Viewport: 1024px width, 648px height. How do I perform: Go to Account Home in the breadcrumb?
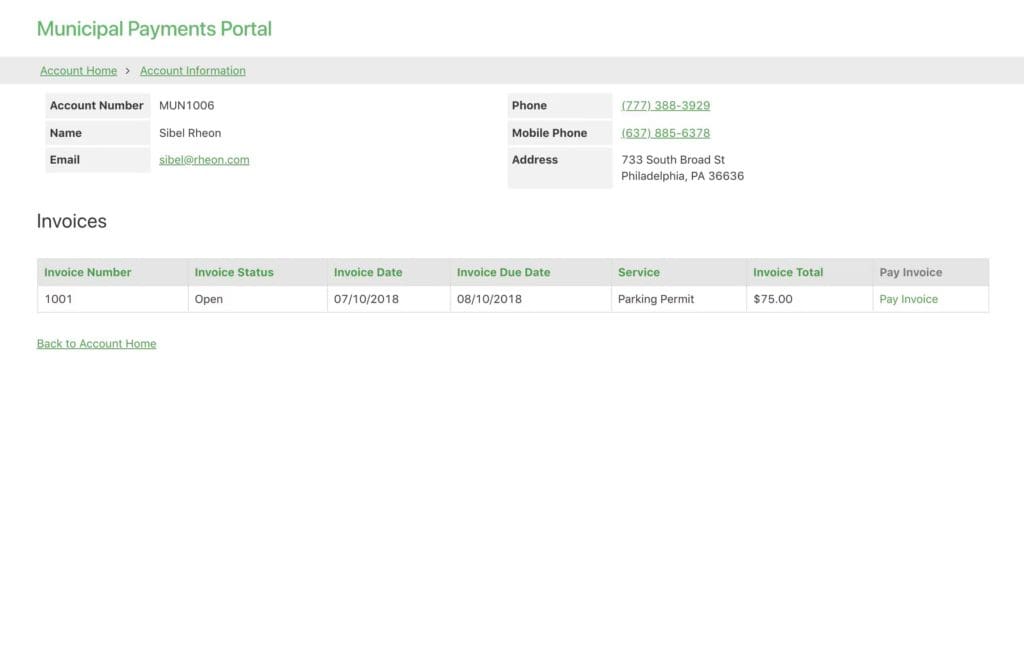[x=78, y=71]
